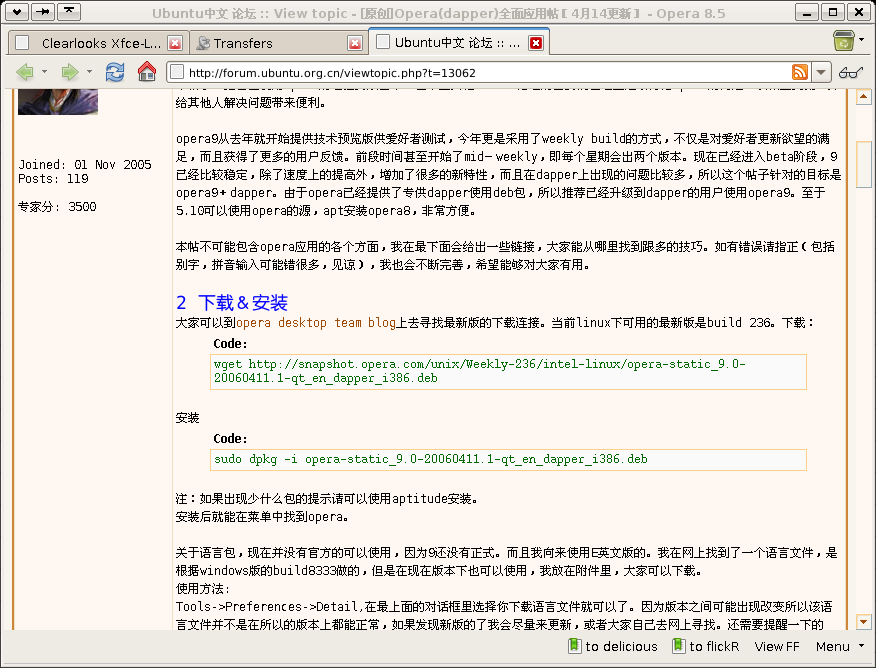Open the home page with the house icon
Viewport: 876px width, 668px height.
coord(147,71)
